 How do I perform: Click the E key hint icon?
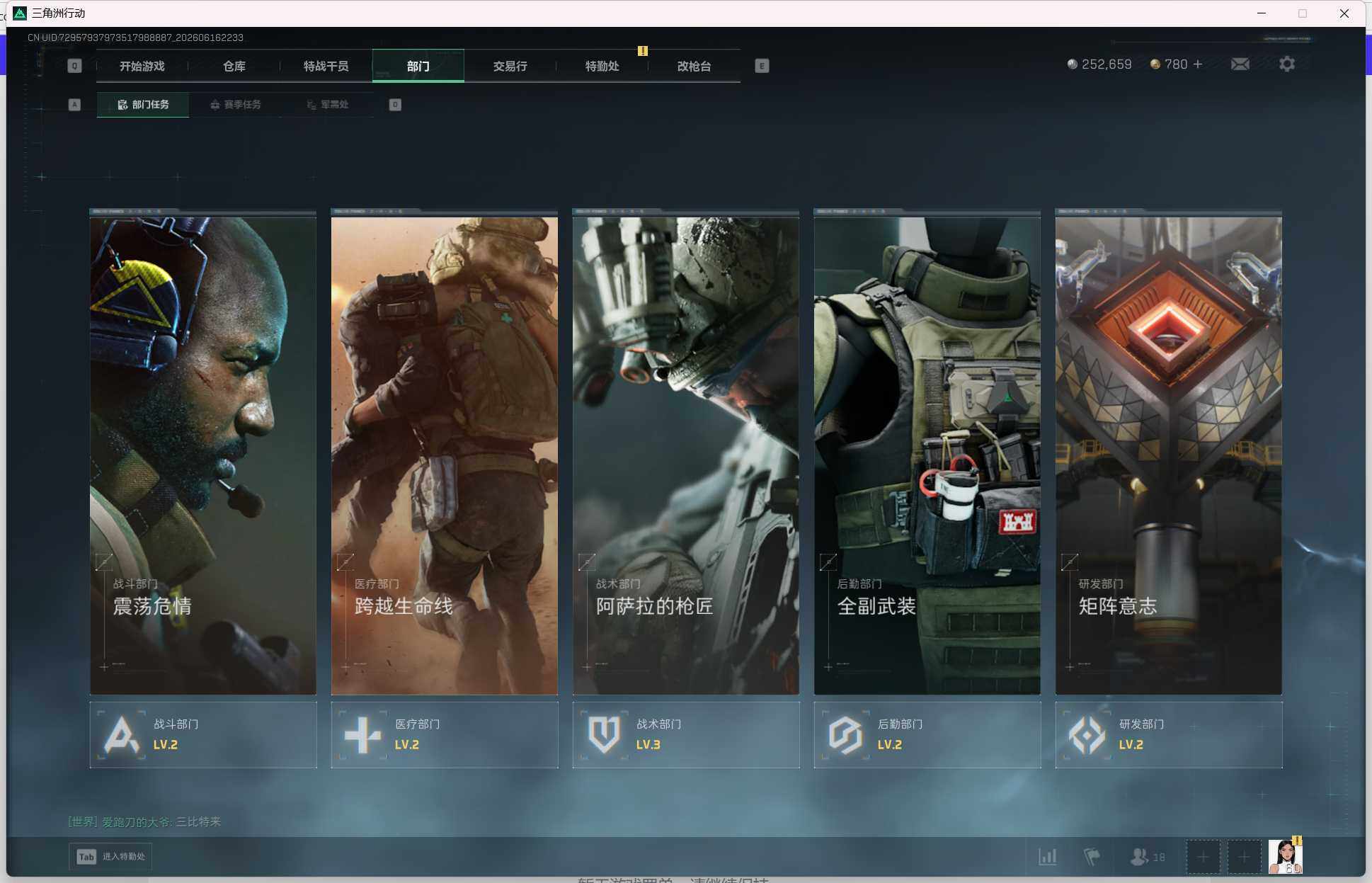click(762, 66)
